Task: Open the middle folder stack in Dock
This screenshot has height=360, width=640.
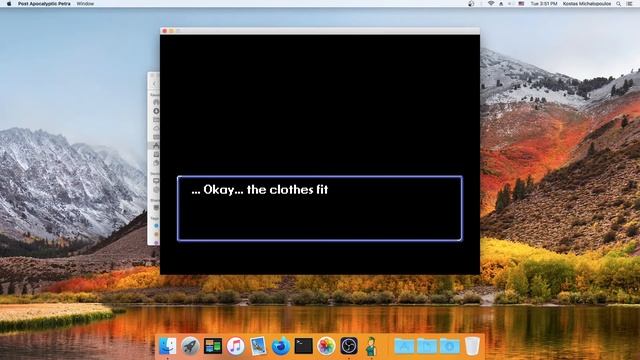Action: click(427, 346)
